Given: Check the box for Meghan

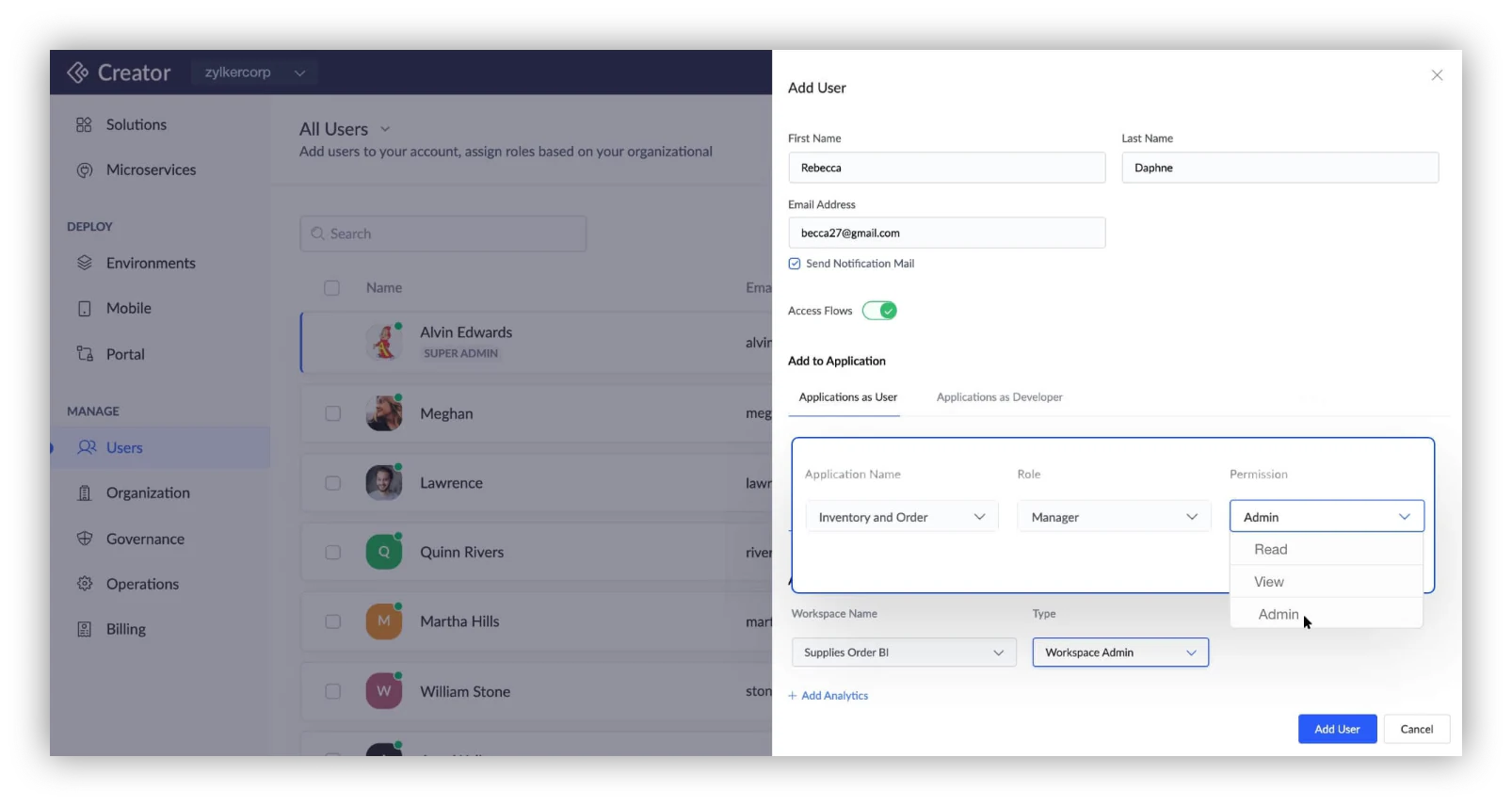Looking at the screenshot, I should (332, 413).
